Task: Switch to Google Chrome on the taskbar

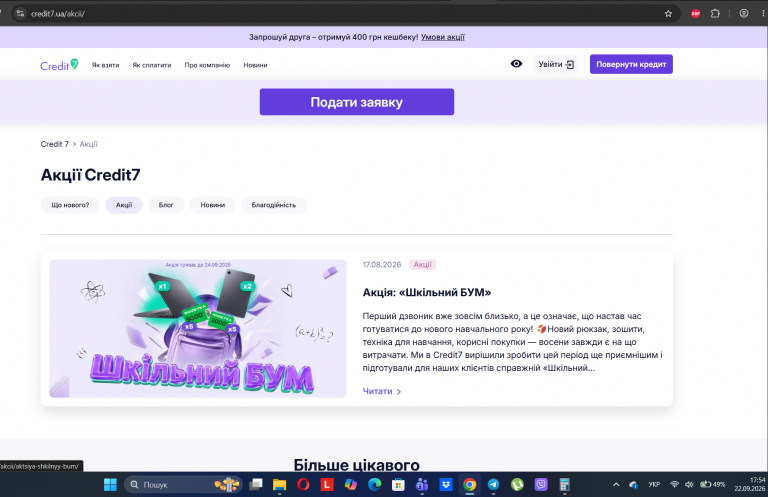Action: (470, 485)
